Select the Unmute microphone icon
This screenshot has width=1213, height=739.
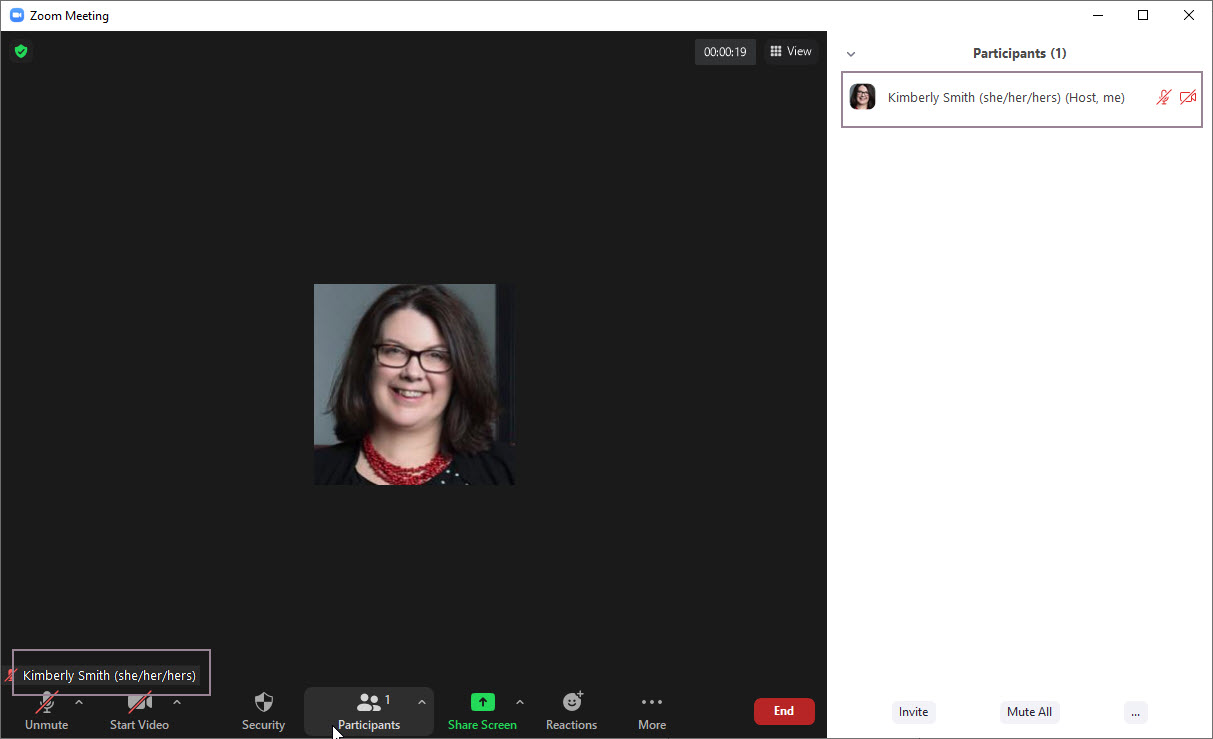[x=46, y=703]
